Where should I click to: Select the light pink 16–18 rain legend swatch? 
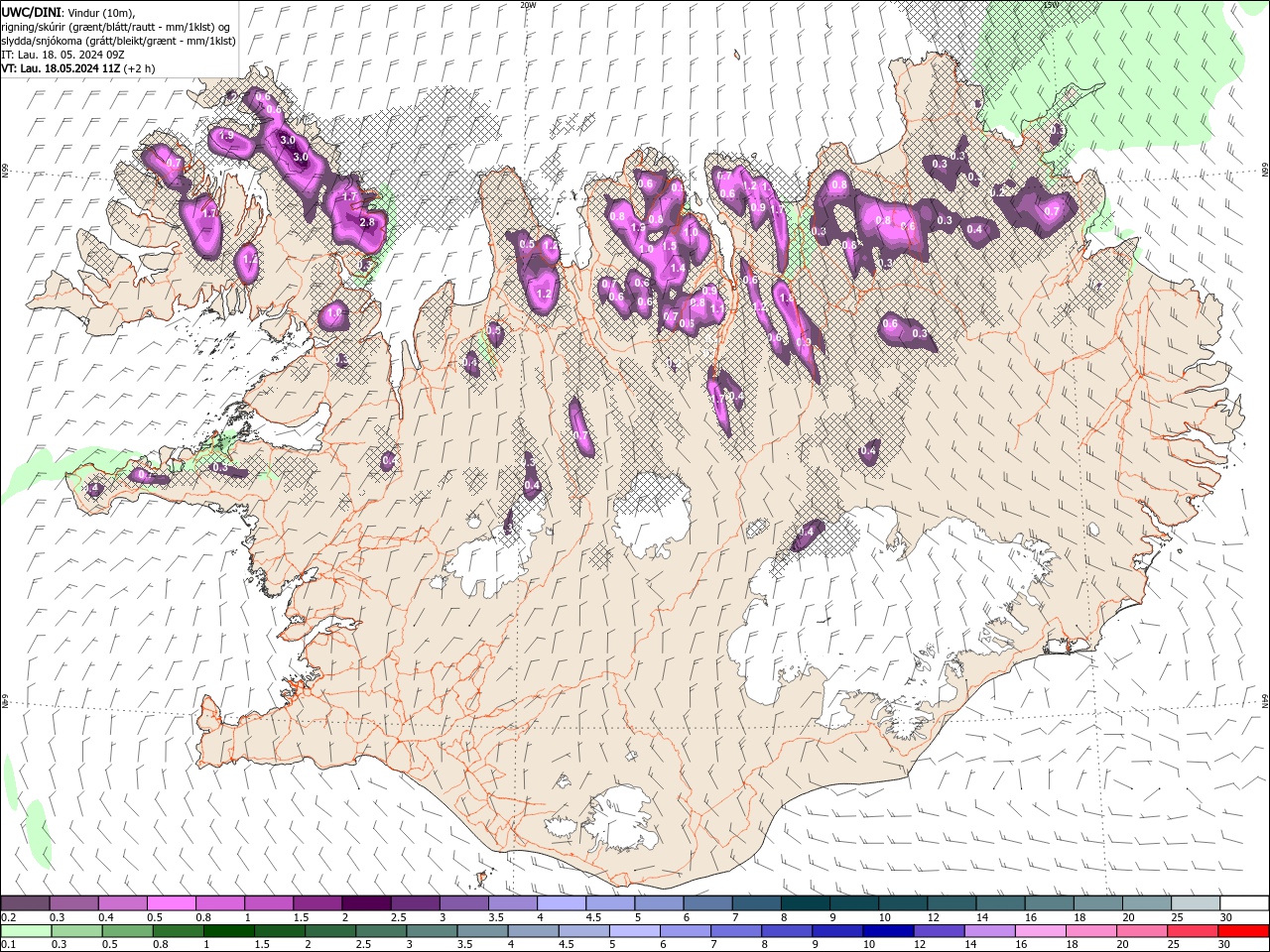point(1041,930)
